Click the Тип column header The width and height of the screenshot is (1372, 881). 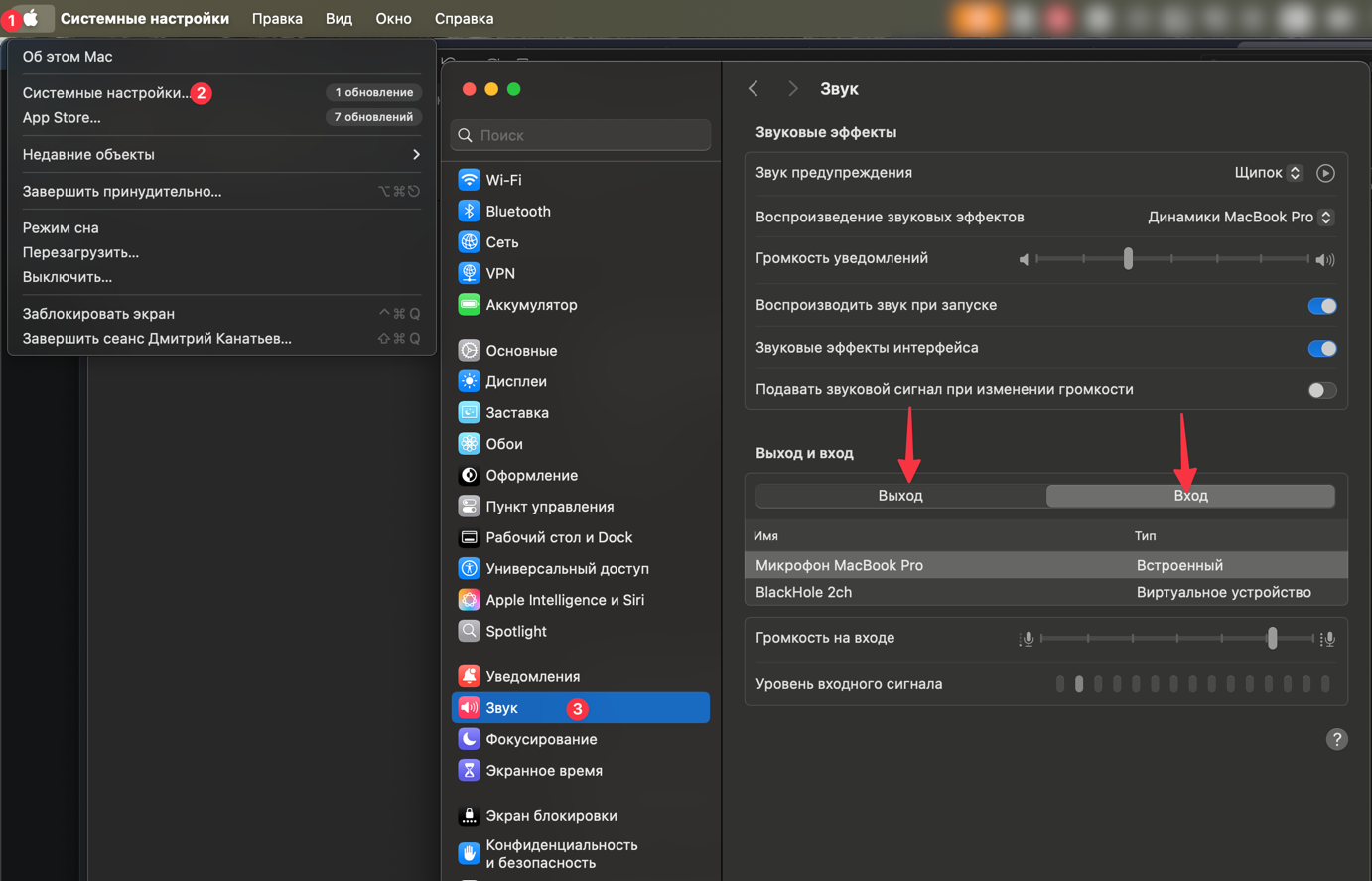pyautogui.click(x=1145, y=536)
